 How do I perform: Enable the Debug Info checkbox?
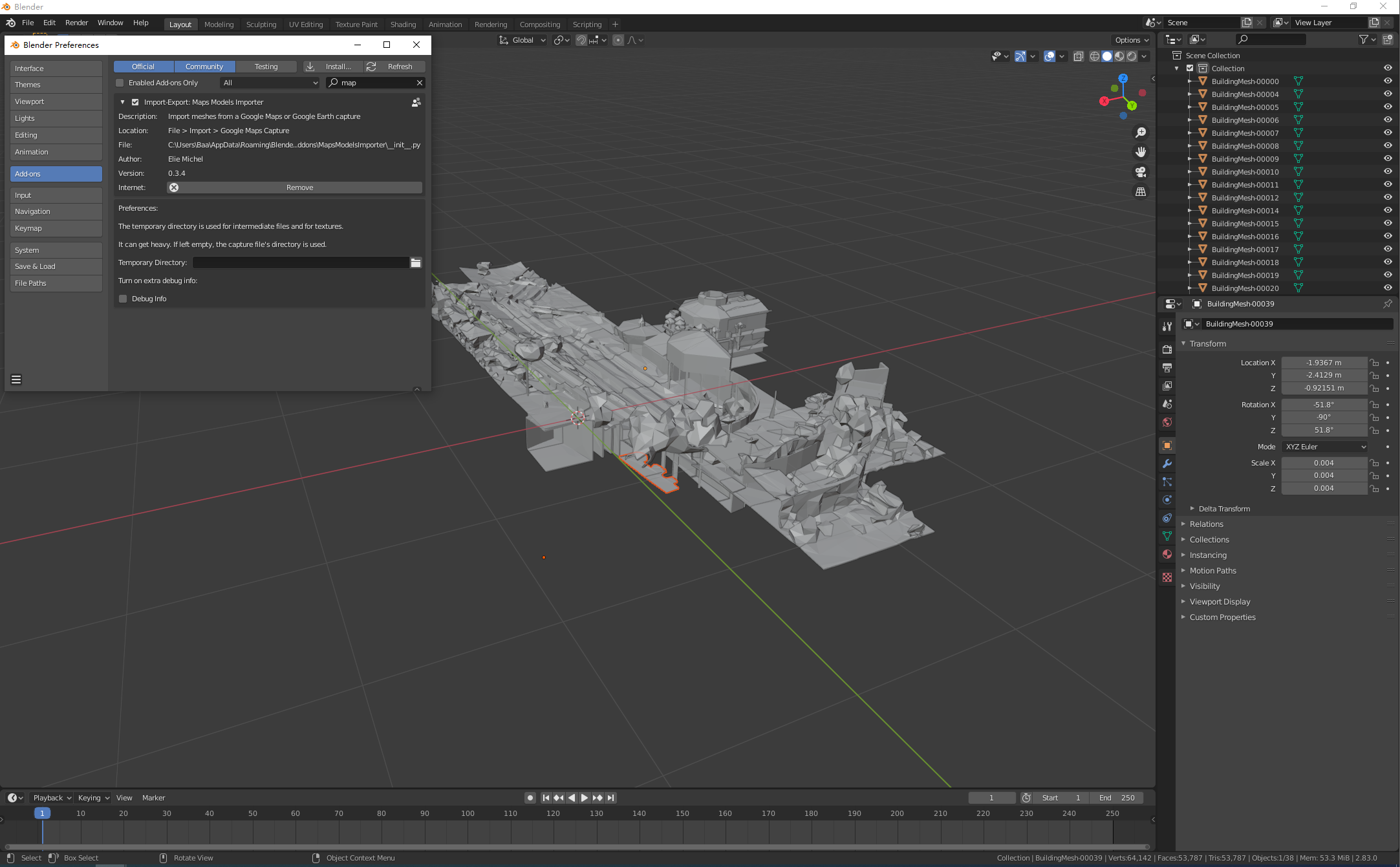(x=123, y=299)
